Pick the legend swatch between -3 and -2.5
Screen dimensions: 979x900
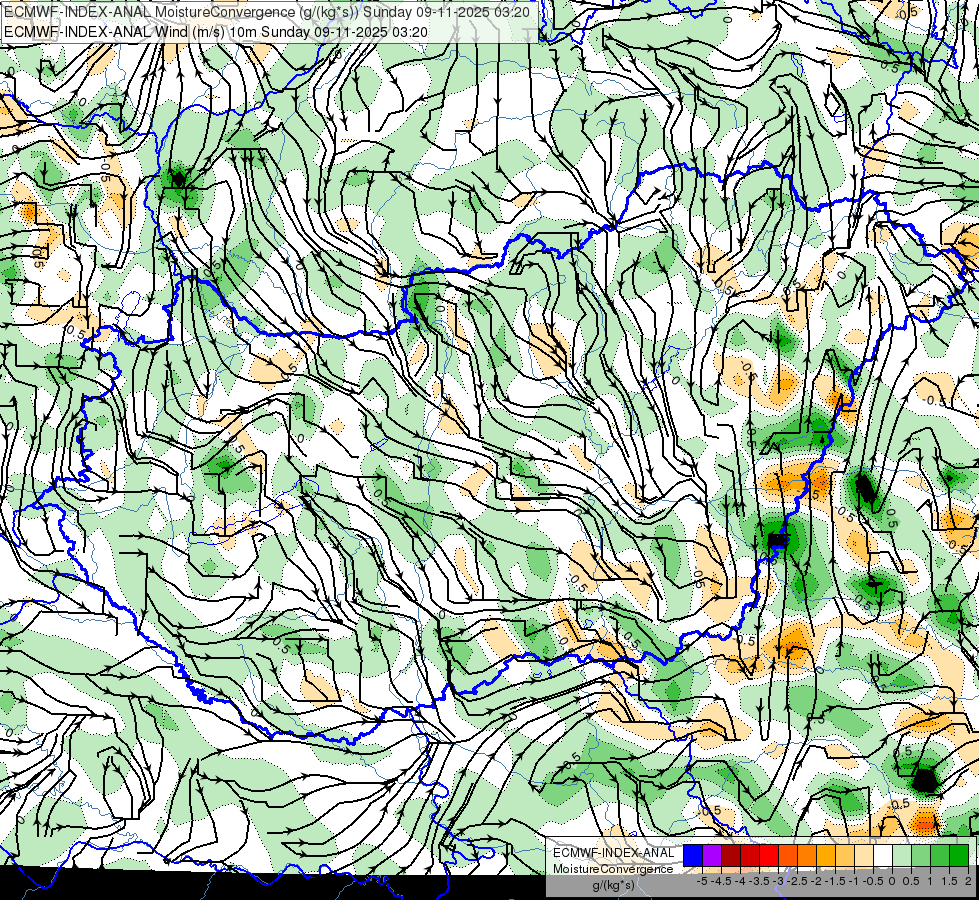(x=788, y=856)
